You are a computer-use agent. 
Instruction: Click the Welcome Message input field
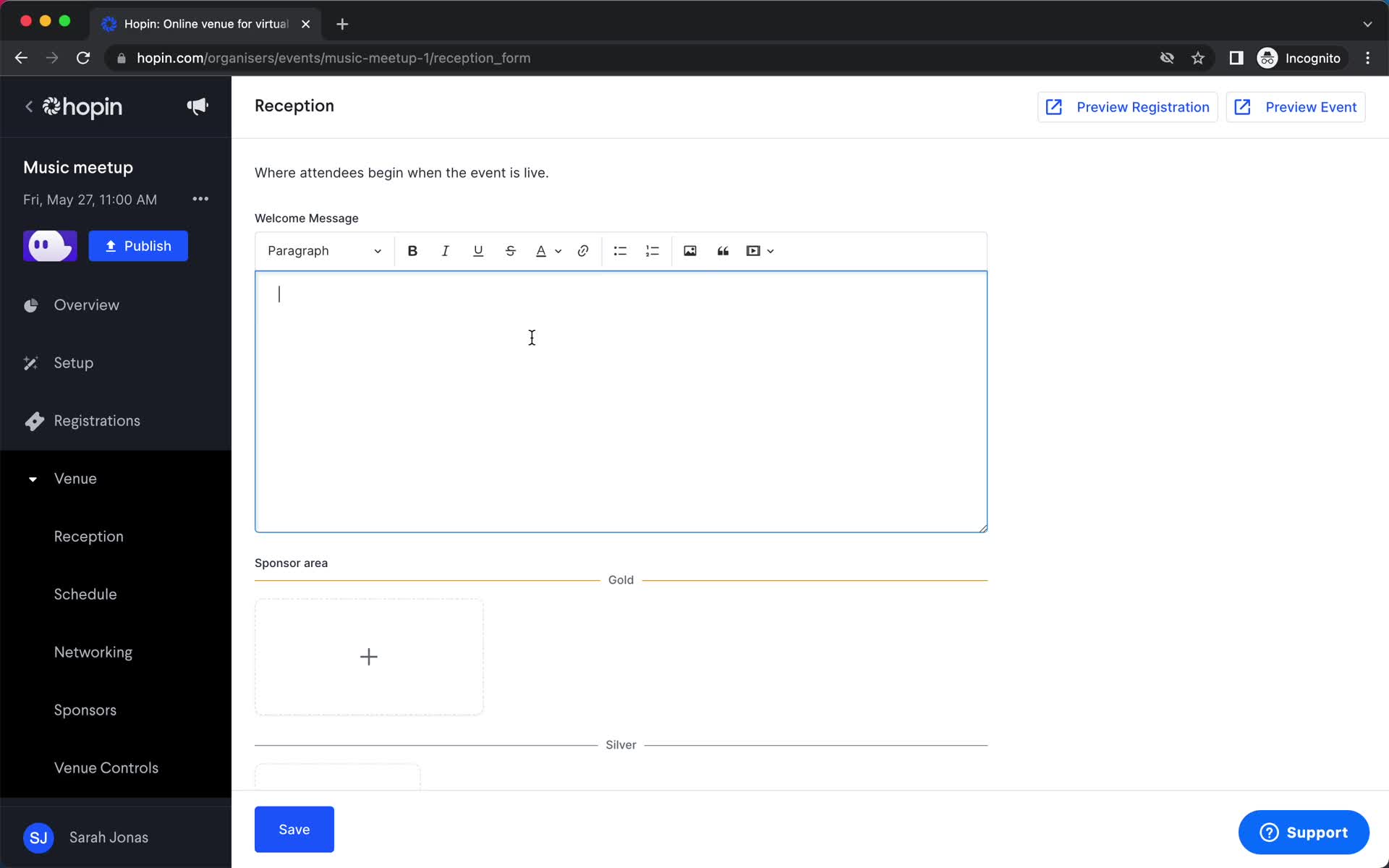621,401
